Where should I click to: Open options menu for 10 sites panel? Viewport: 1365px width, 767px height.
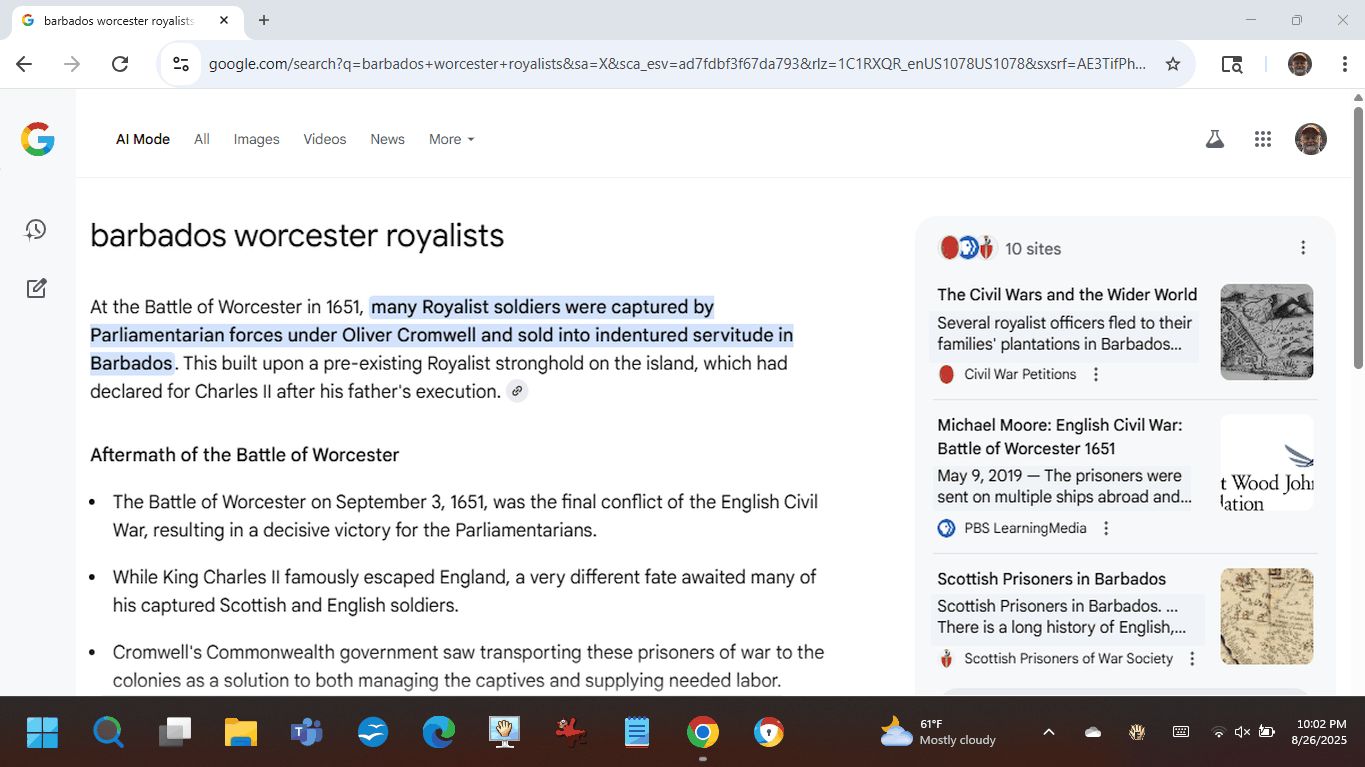[1302, 248]
